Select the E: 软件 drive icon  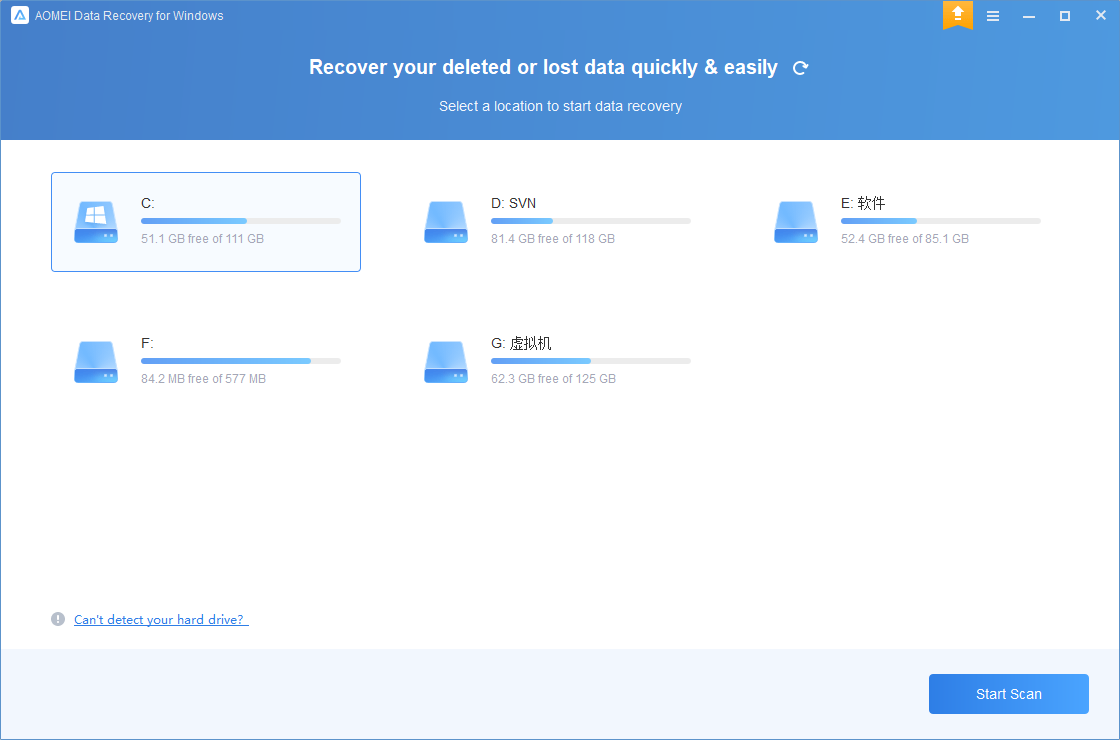(796, 222)
